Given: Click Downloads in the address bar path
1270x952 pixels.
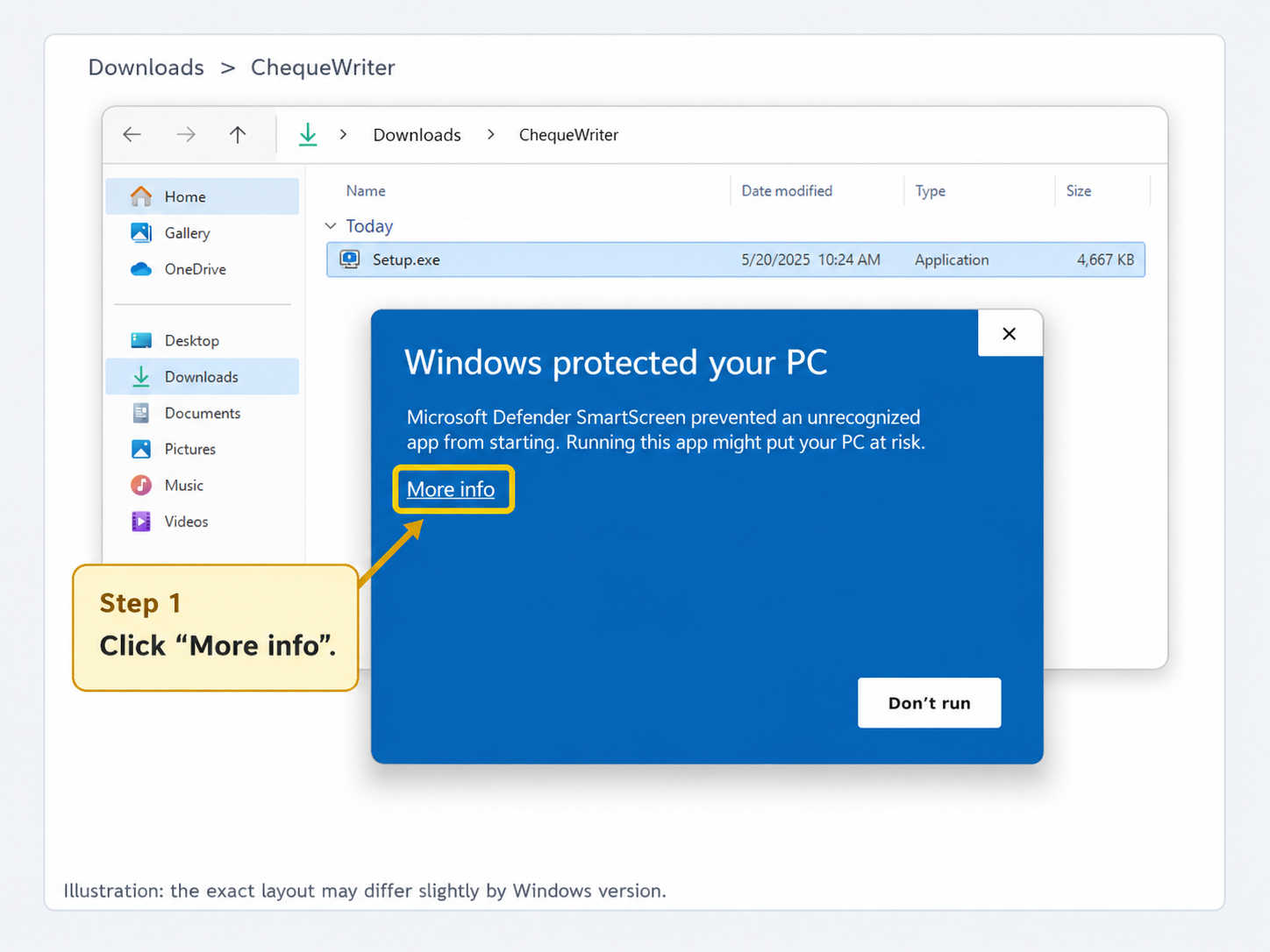Looking at the screenshot, I should click(x=417, y=135).
